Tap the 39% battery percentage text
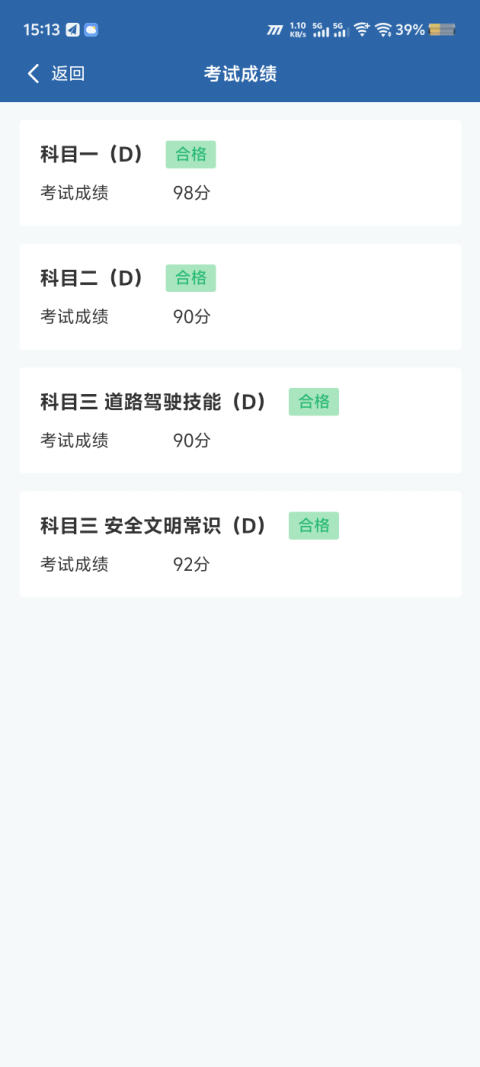The width and height of the screenshot is (480, 1067). 410,30
